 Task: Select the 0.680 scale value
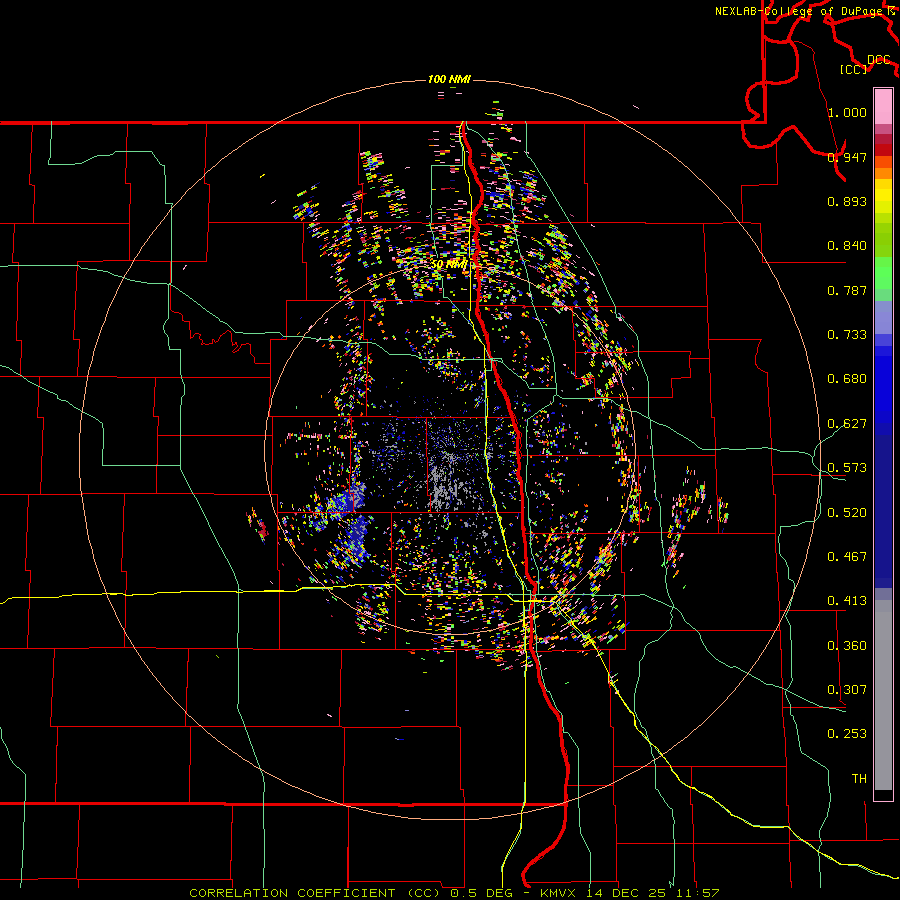[x=847, y=379]
